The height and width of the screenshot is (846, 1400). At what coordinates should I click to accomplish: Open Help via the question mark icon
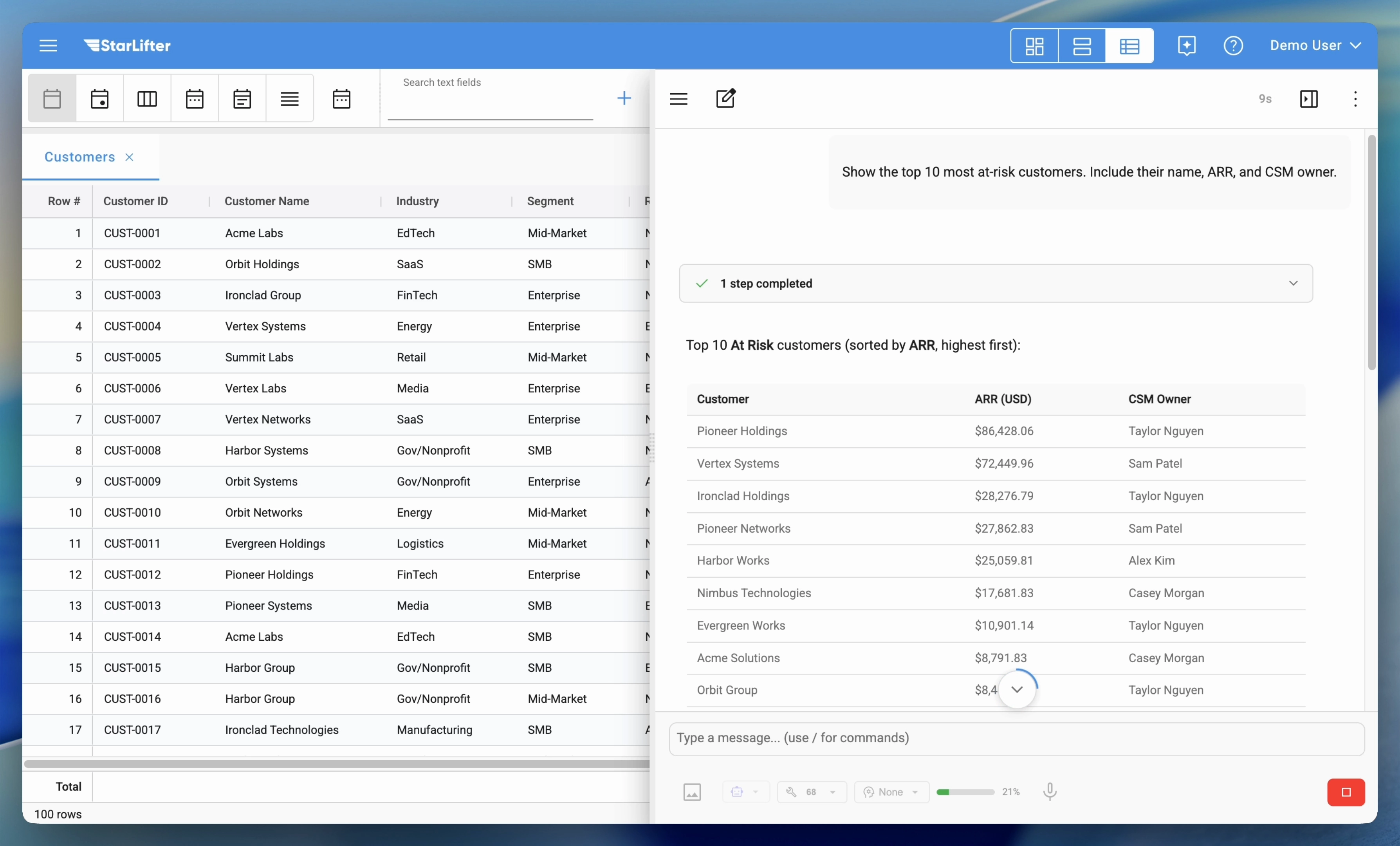[1233, 45]
